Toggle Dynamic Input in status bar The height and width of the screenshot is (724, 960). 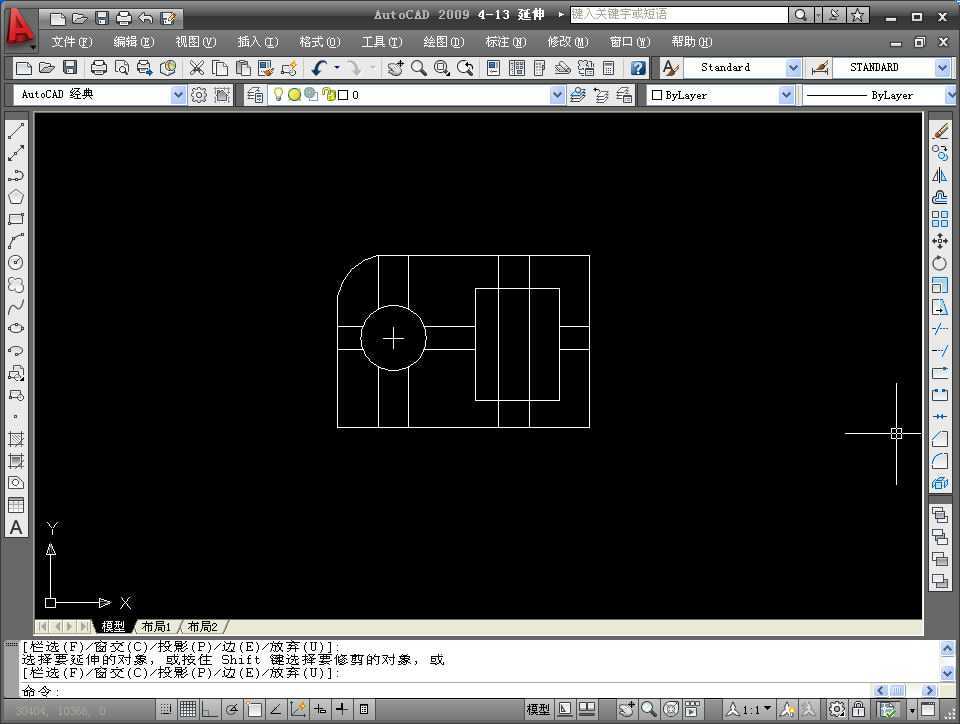(320, 709)
